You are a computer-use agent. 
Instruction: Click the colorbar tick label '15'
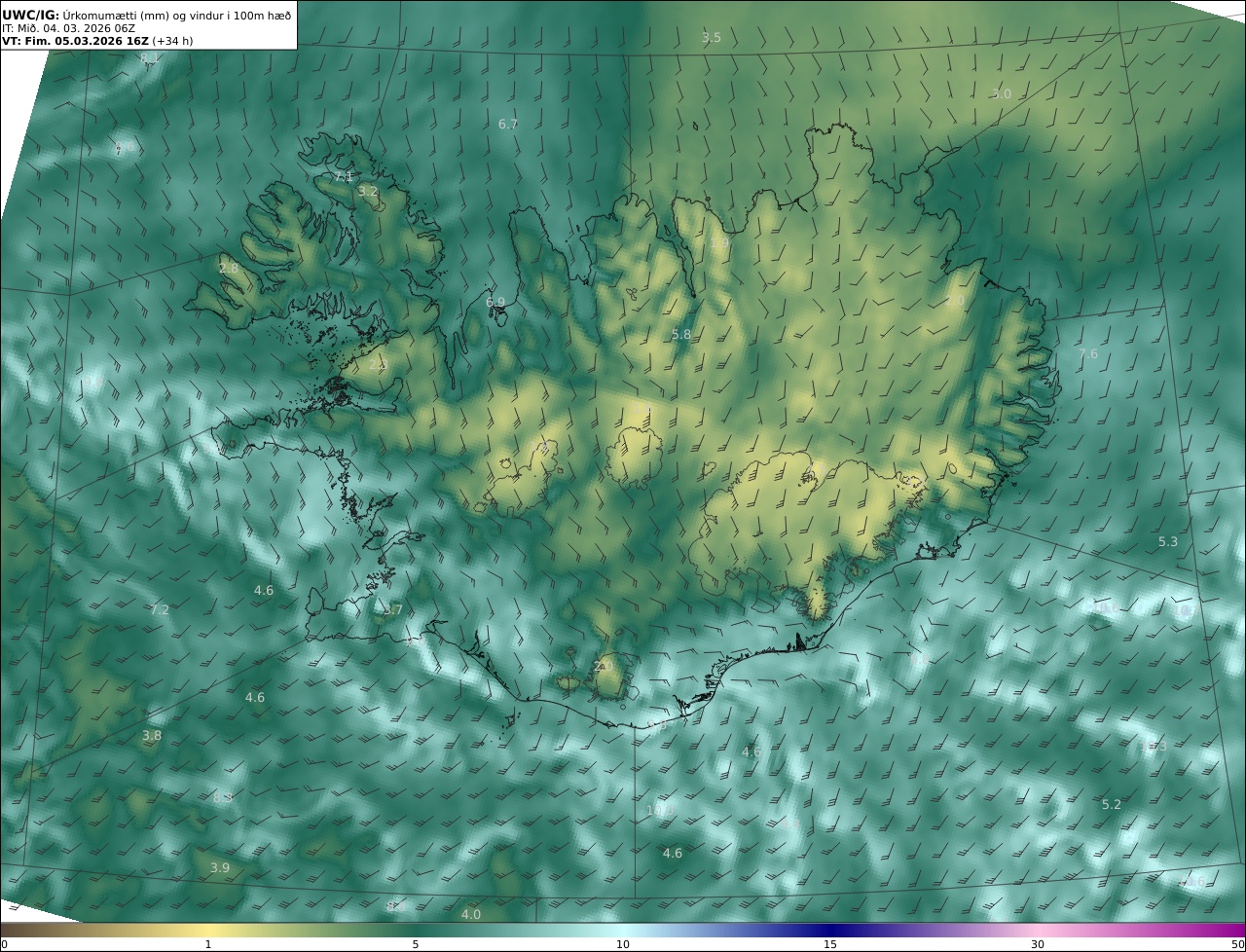pyautogui.click(x=830, y=944)
